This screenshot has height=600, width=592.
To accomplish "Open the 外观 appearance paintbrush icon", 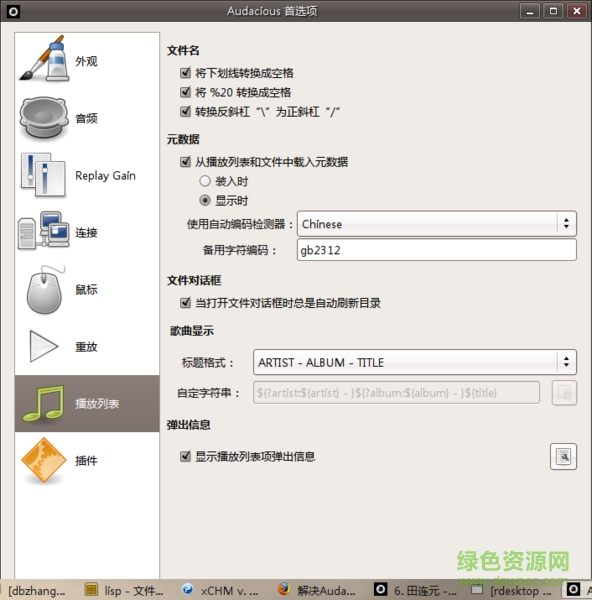I will (x=44, y=59).
